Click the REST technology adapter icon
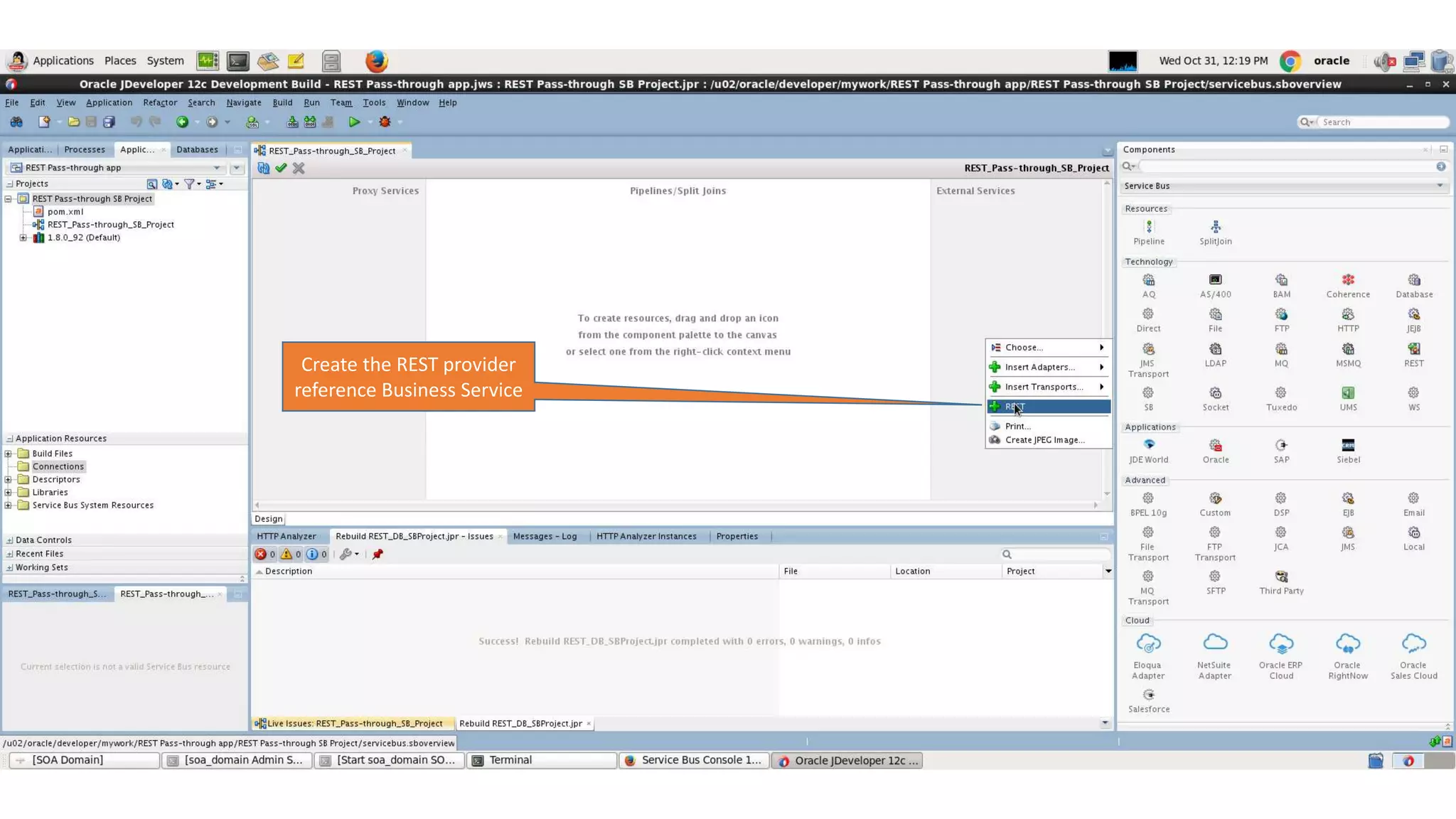 [1413, 350]
